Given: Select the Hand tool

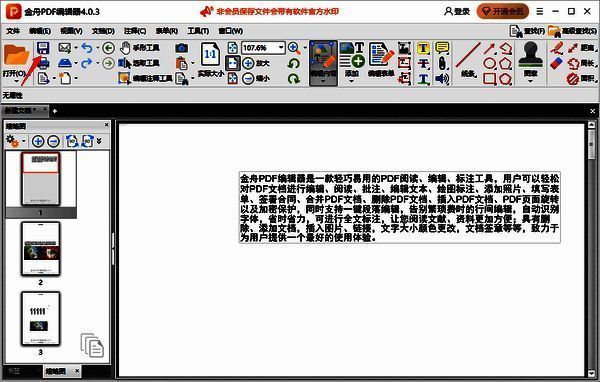Looking at the screenshot, I should coord(139,48).
